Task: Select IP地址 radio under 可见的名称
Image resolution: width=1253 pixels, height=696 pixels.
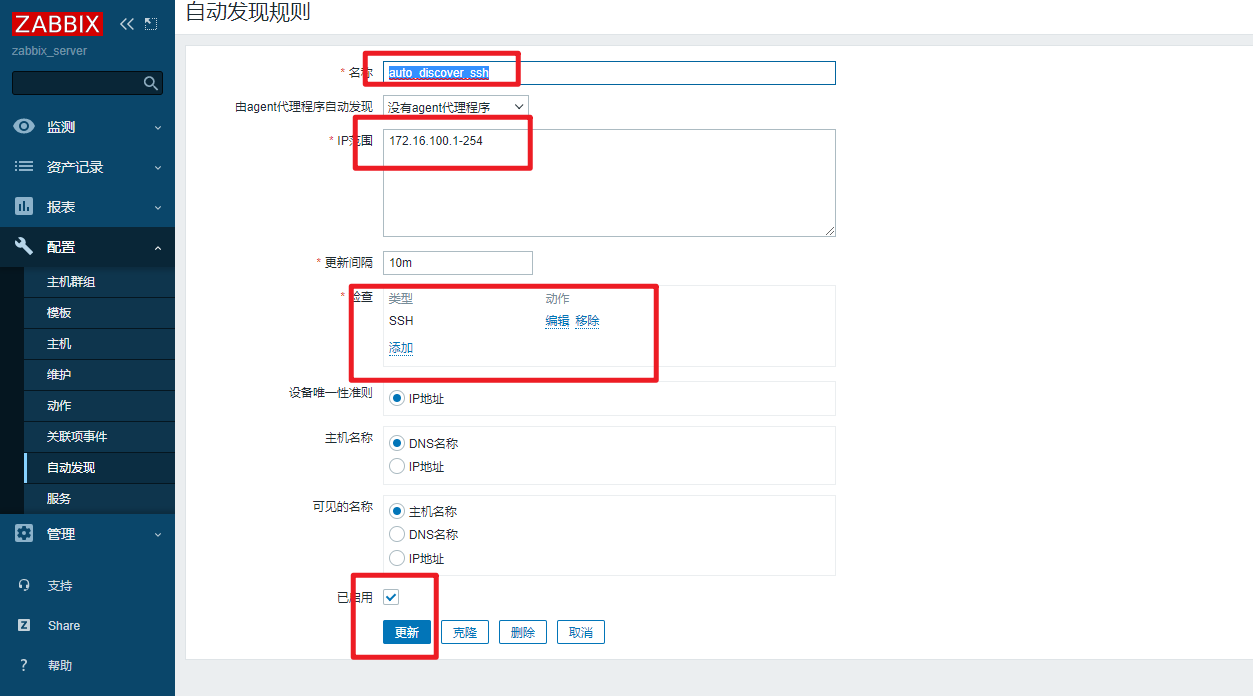Action: click(397, 559)
